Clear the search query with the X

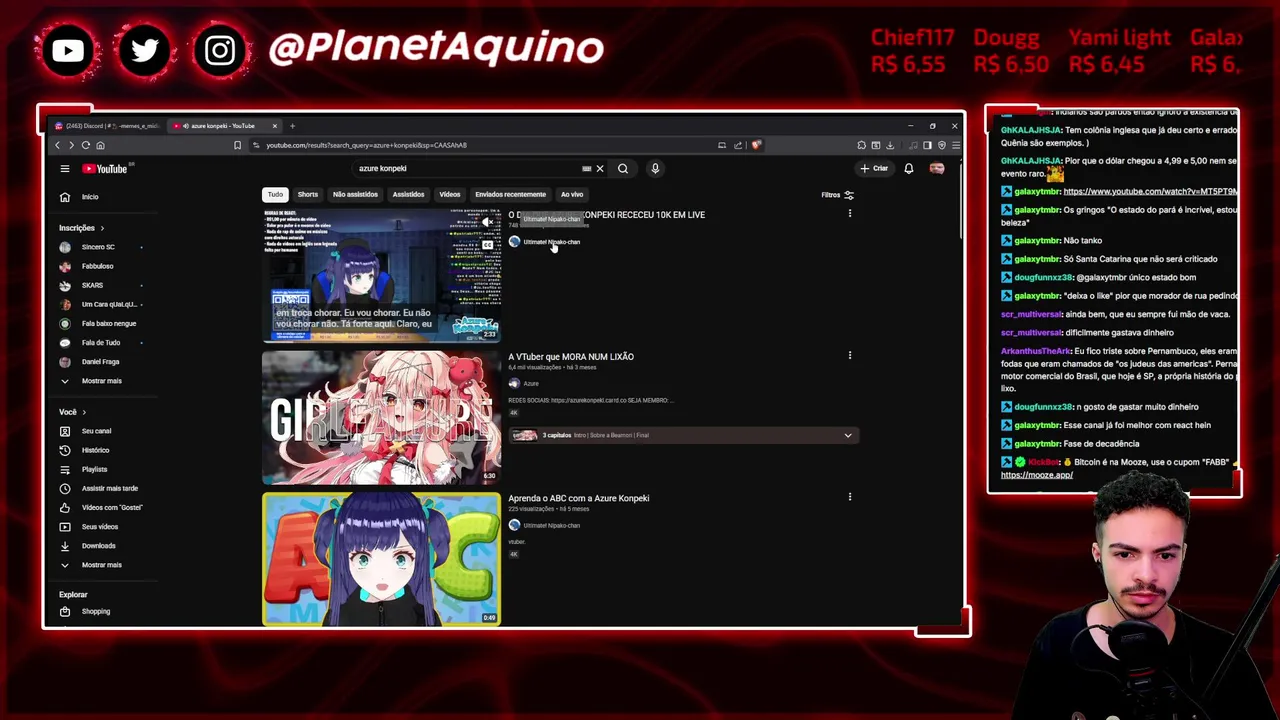[x=600, y=169]
